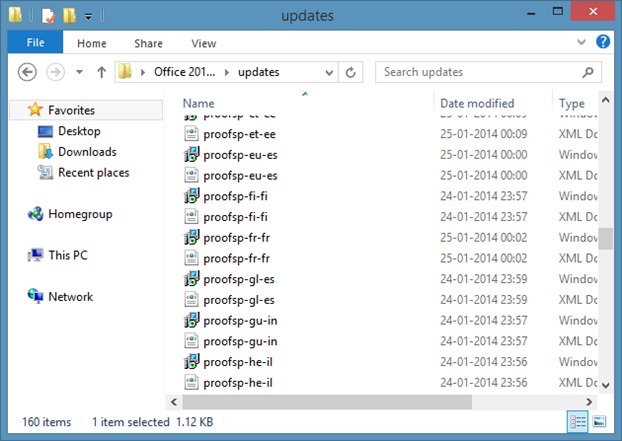Click the address bar folder icon
This screenshot has width=622, height=441.
point(125,72)
